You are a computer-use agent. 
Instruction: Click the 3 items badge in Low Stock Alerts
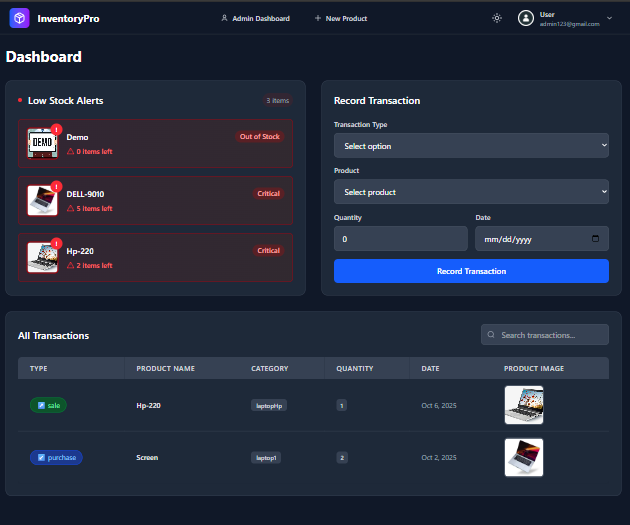[x=278, y=100]
